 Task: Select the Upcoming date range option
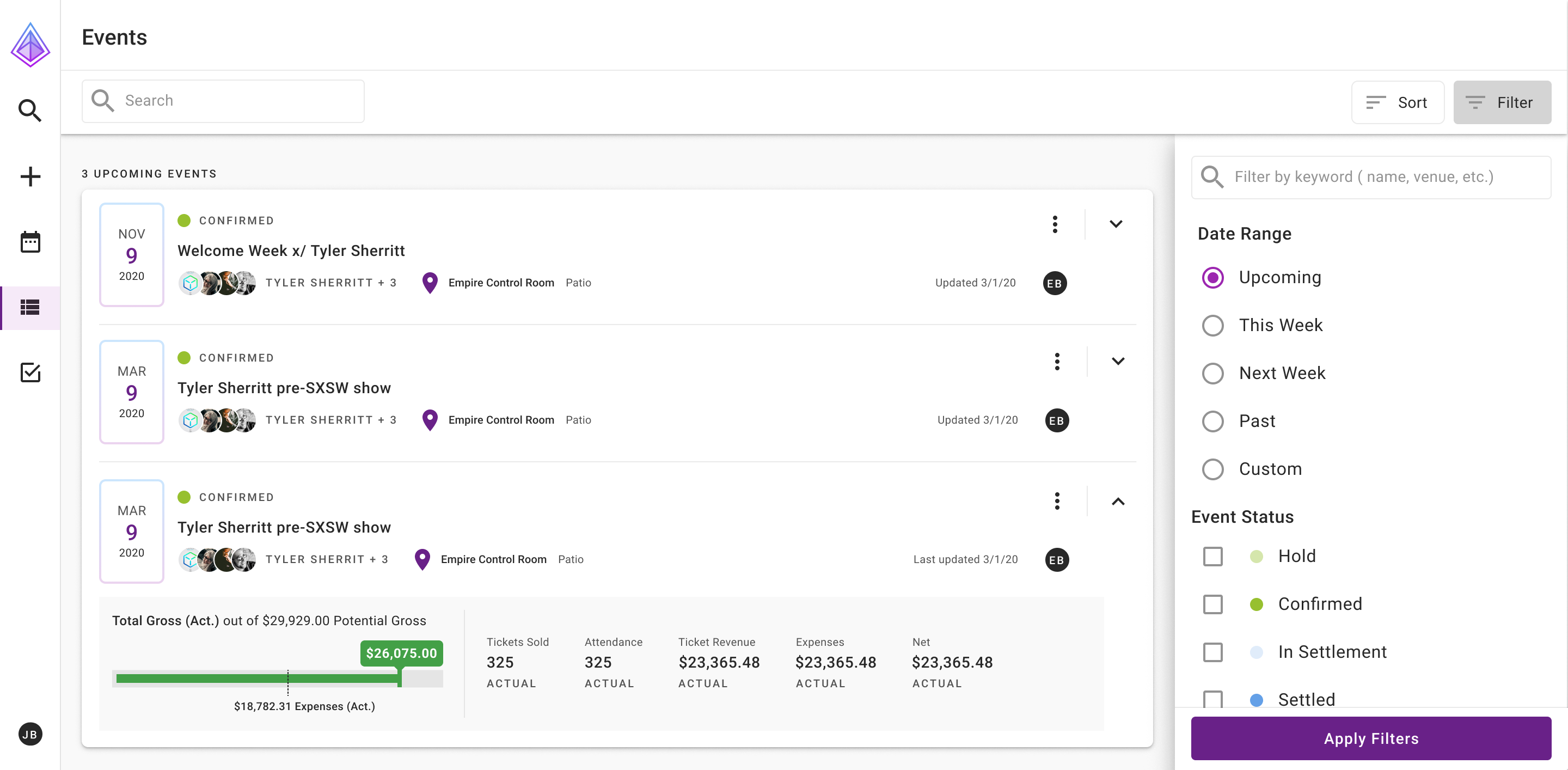click(x=1213, y=278)
